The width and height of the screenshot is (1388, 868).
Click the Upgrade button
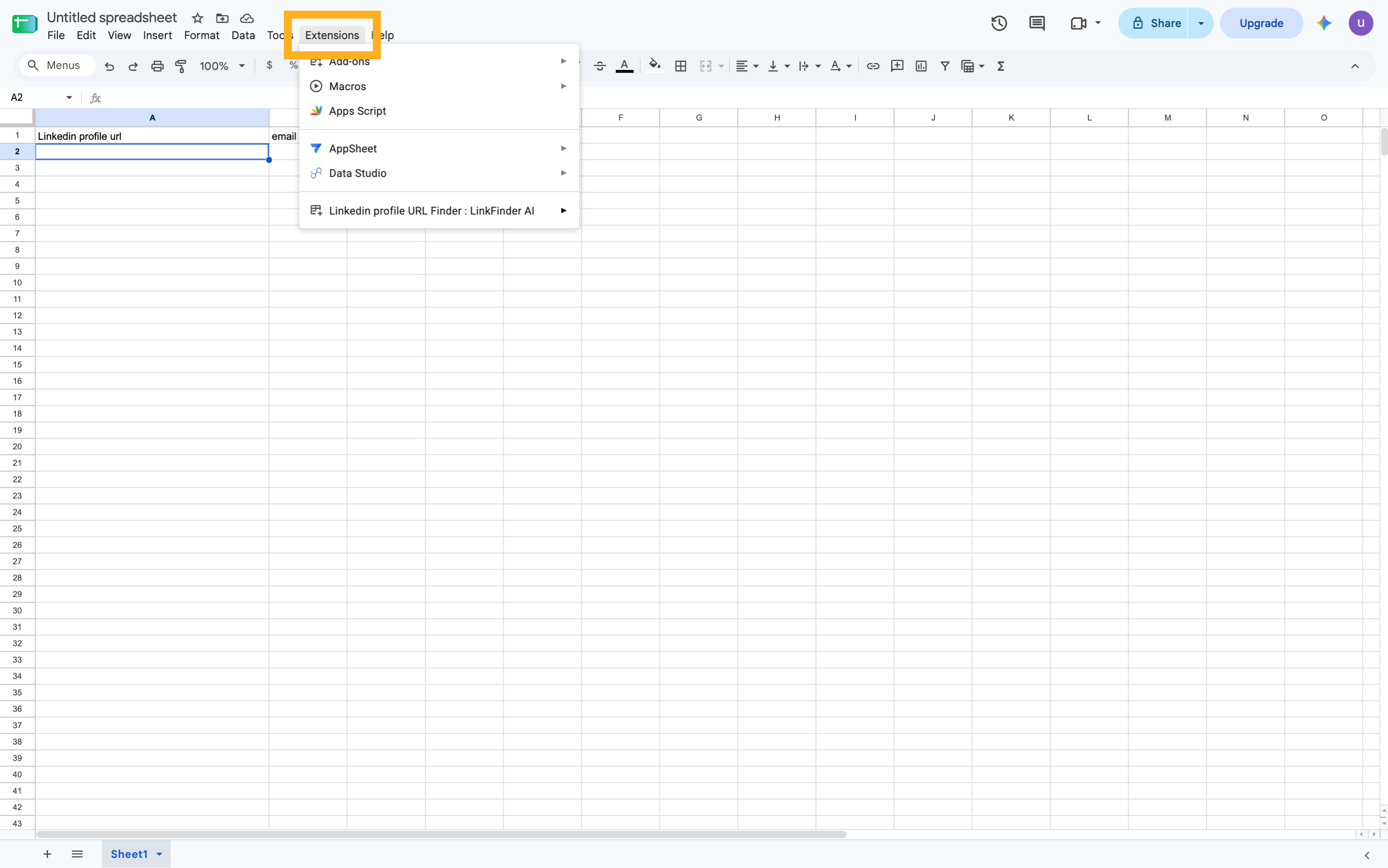tap(1261, 23)
